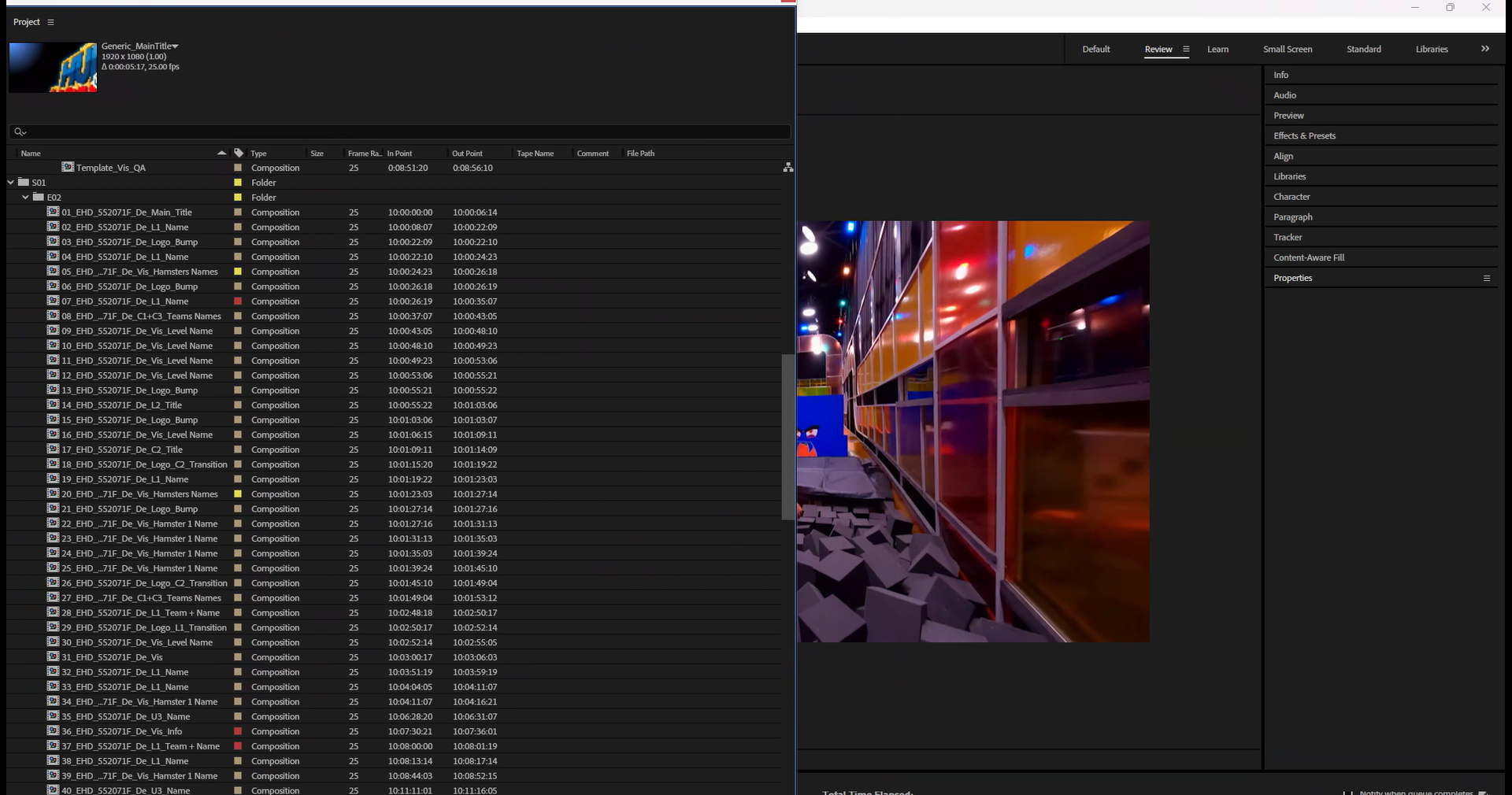This screenshot has height=795, width=1512.
Task: Click yellow label swatch of 05_EHD Hamsters Names
Action: pyautogui.click(x=238, y=272)
